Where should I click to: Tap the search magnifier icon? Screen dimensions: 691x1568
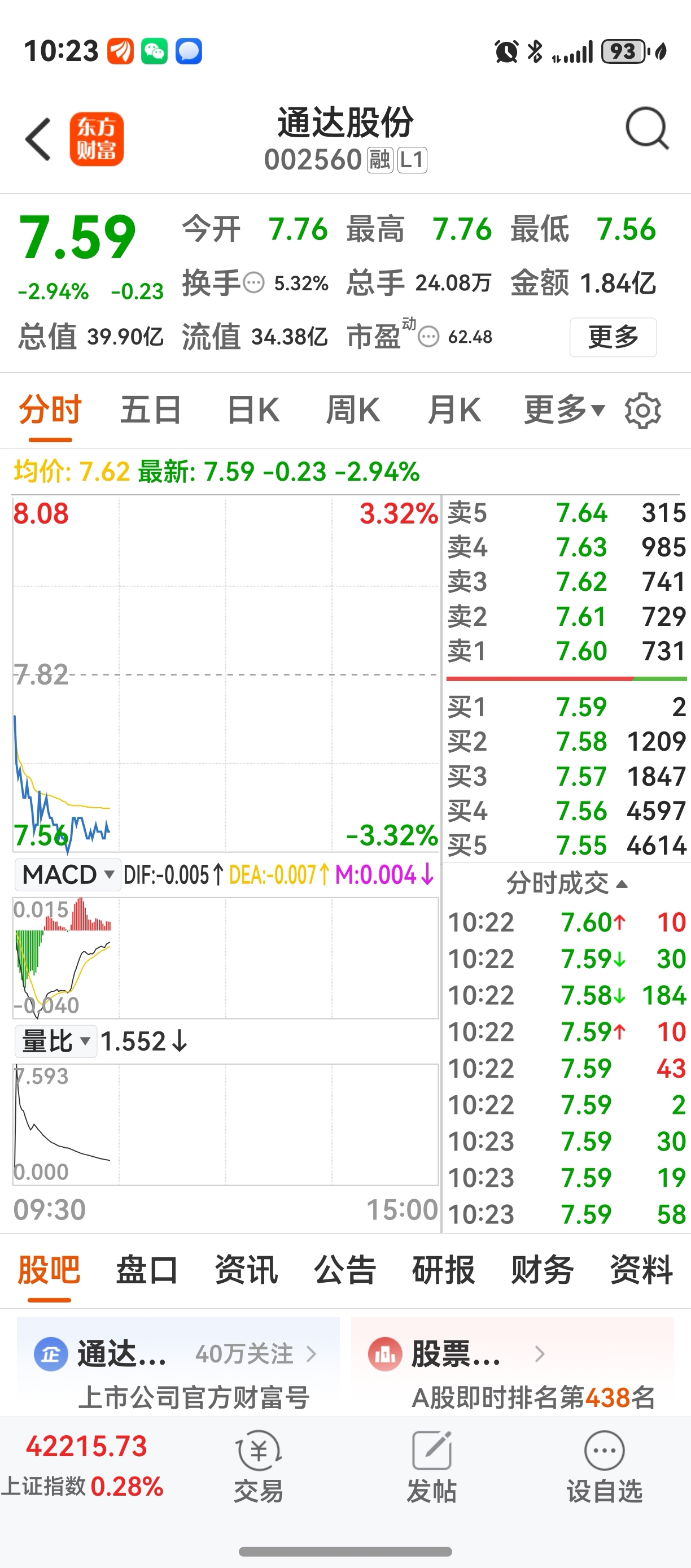(647, 128)
